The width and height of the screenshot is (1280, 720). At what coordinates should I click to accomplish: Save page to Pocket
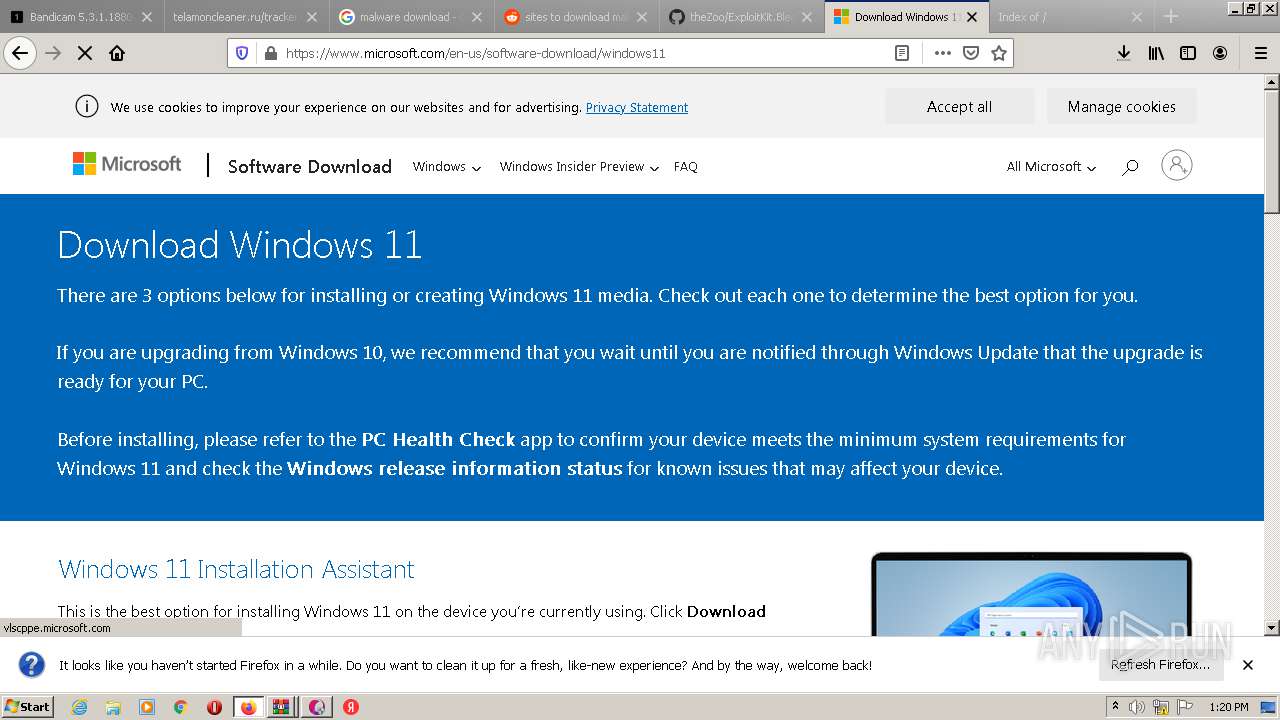point(970,53)
